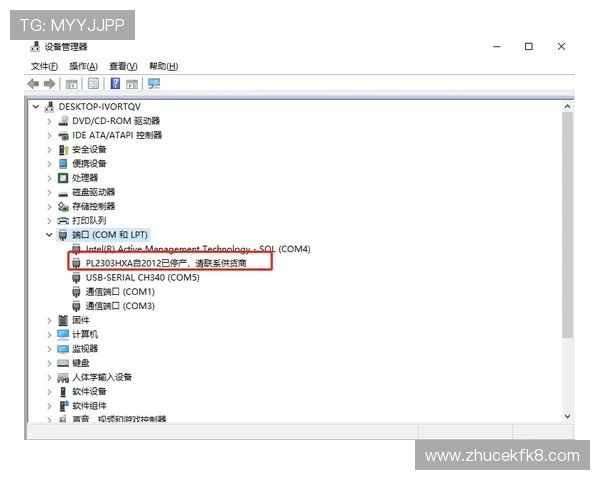Select Intel(R) Active Management Technology SOL (COM4)
The height and width of the screenshot is (480, 600).
[x=198, y=249]
